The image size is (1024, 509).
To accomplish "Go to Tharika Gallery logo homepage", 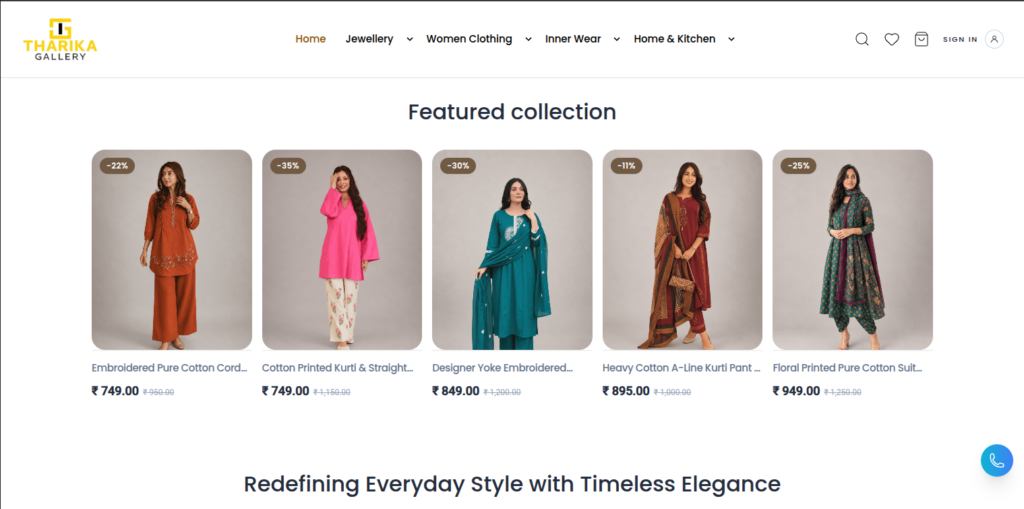I will point(60,39).
